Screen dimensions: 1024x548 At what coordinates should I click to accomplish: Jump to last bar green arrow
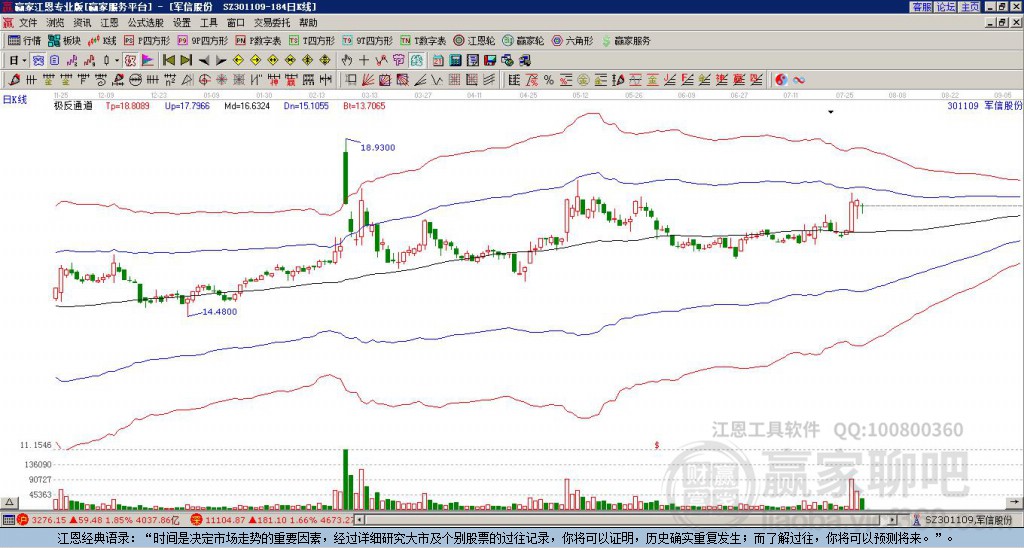pos(186,60)
